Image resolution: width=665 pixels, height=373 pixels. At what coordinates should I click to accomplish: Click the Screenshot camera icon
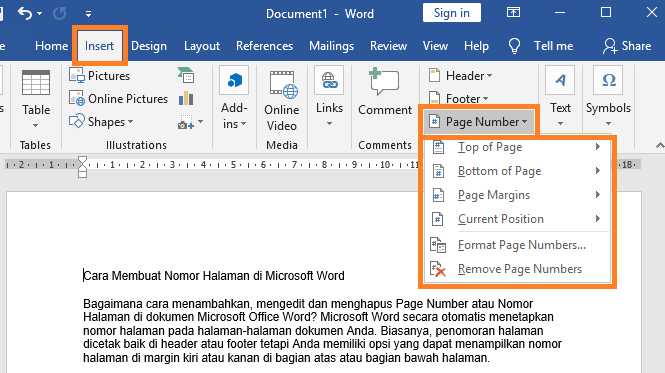pos(186,122)
